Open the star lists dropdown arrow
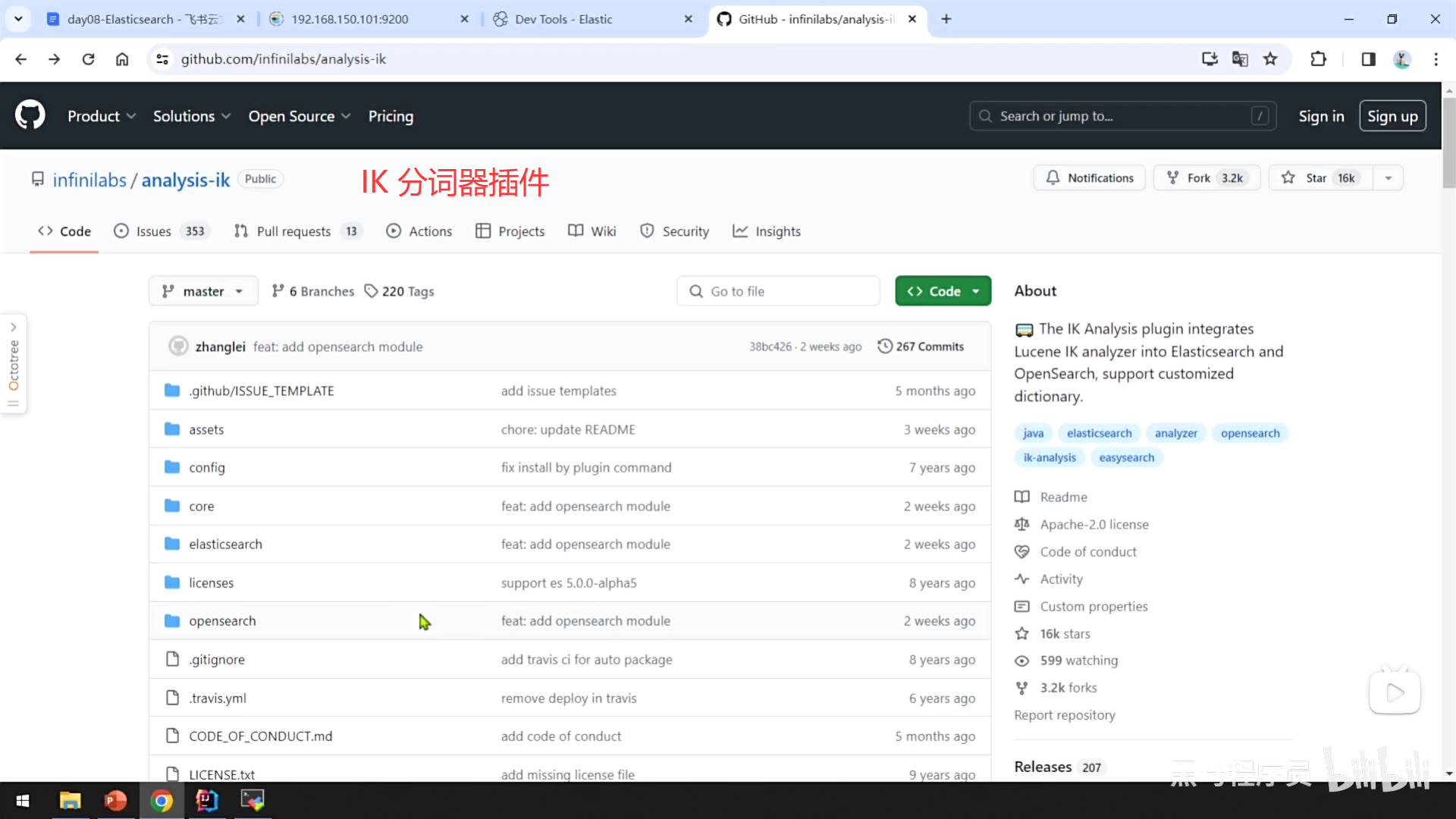The height and width of the screenshot is (819, 1456). [1388, 177]
